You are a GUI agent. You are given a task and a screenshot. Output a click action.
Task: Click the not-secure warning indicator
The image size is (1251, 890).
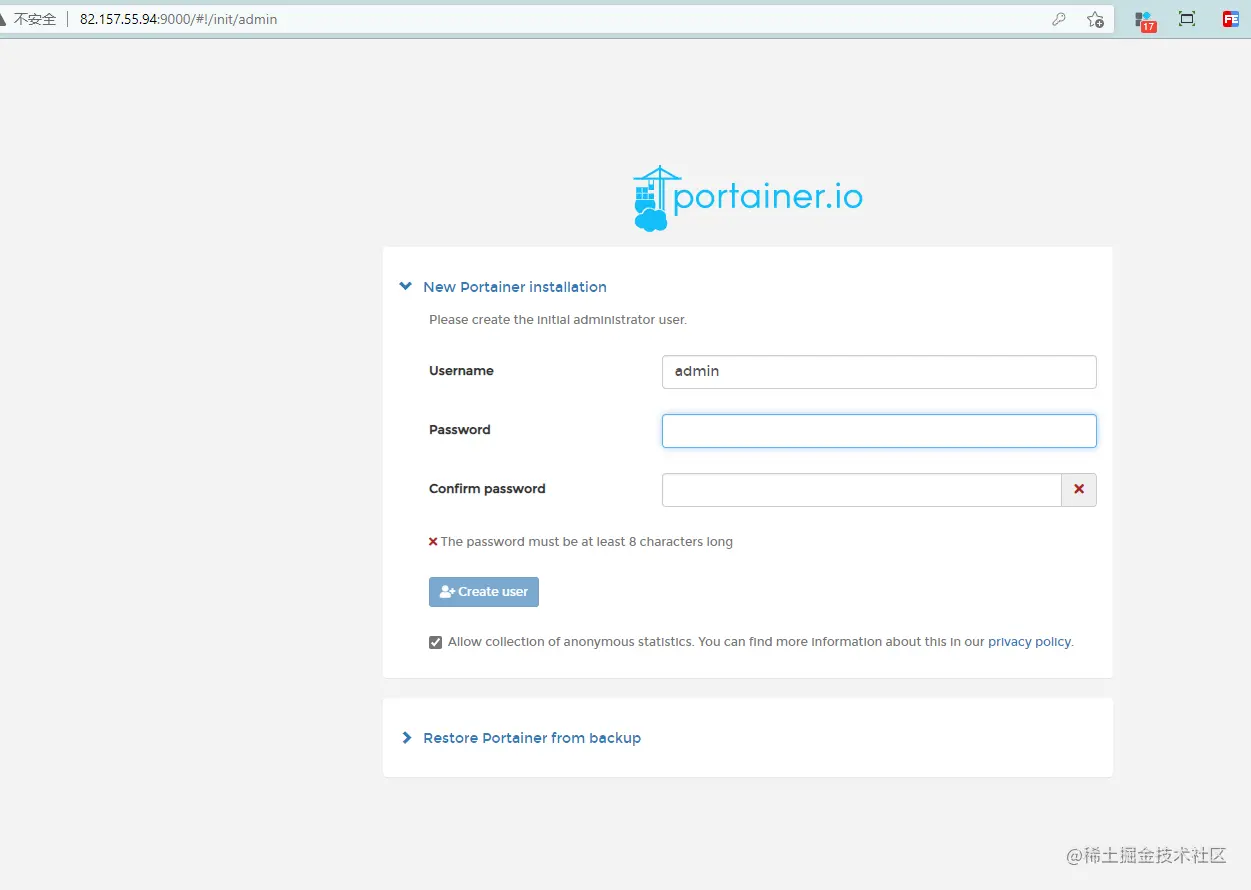point(29,19)
